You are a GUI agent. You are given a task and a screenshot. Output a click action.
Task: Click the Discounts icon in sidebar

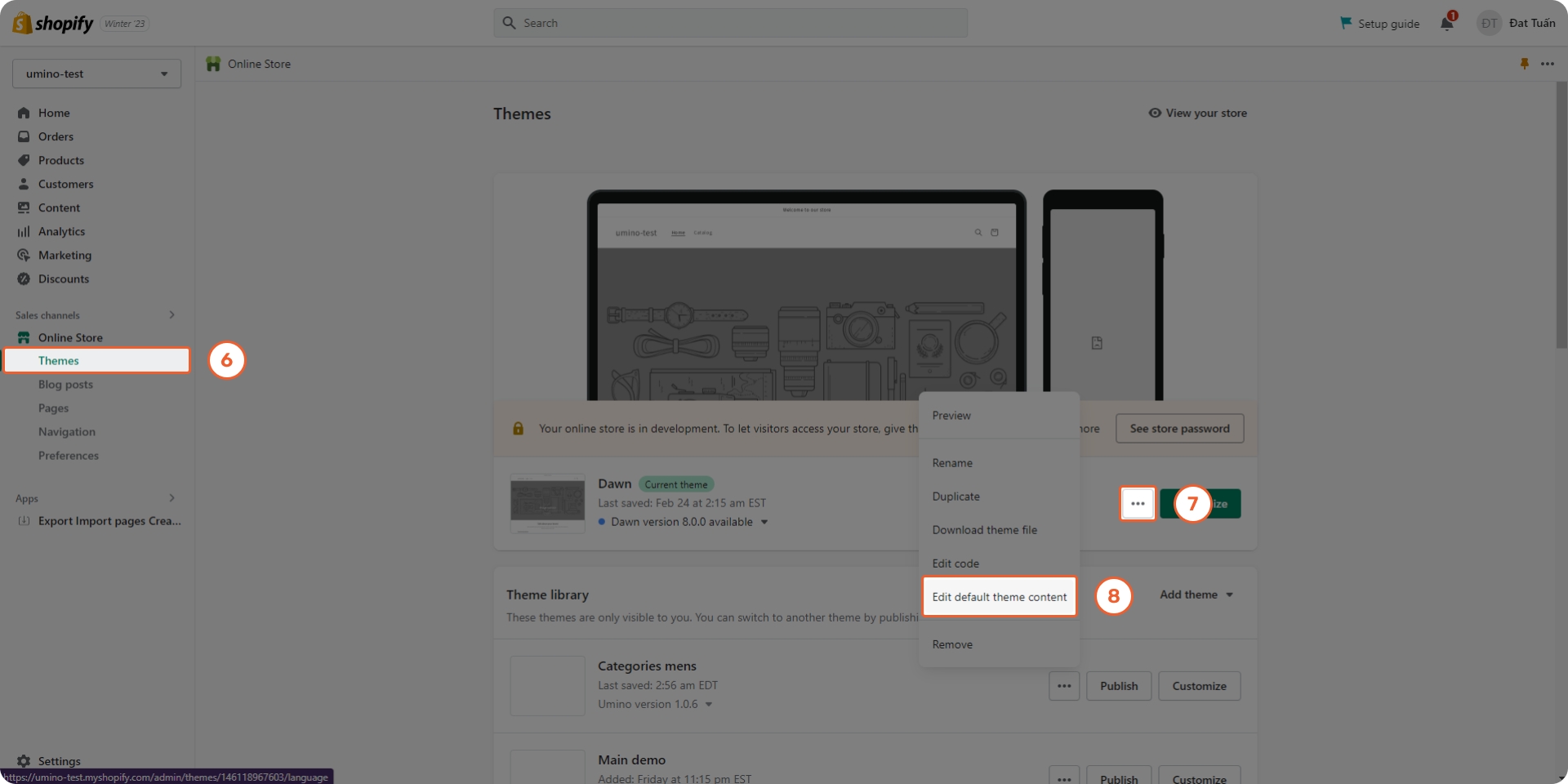click(x=24, y=279)
